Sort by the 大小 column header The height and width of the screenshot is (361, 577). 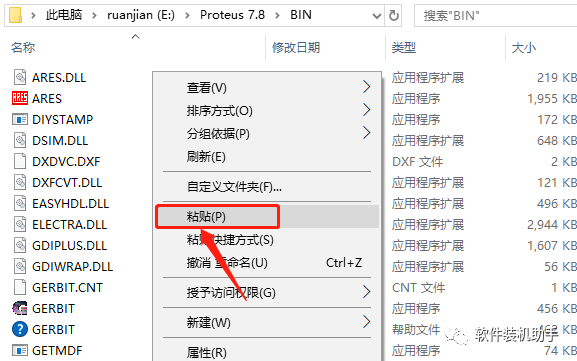[523, 47]
